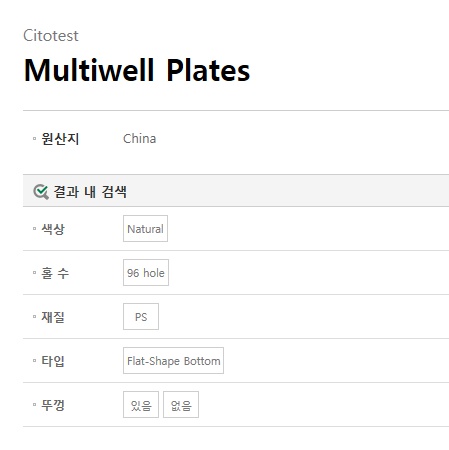Click the China origin value
Image resolution: width=449 pixels, height=450 pixels.
[139, 139]
